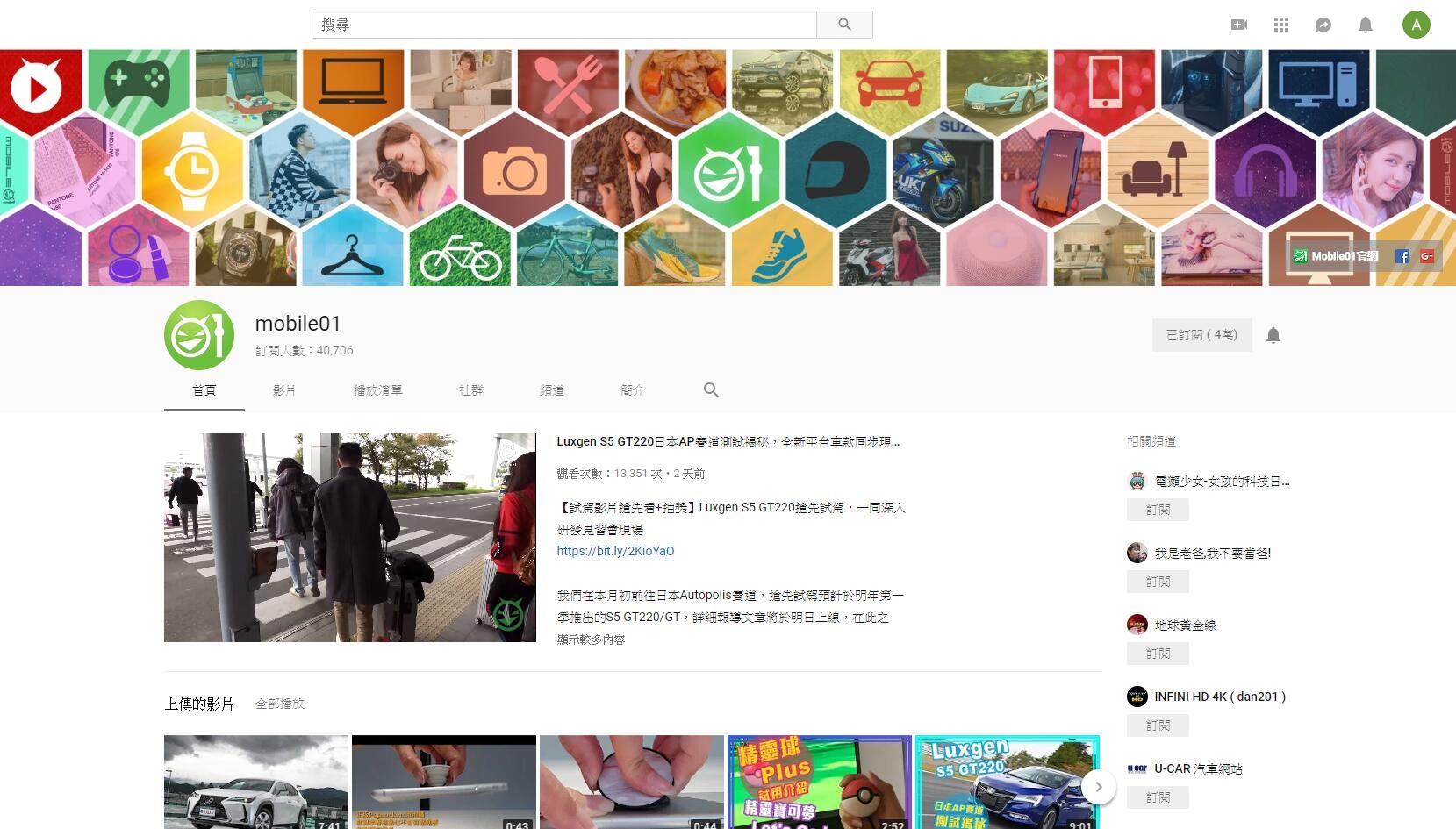
Task: Click the search magnifier button in top bar
Action: 844,25
